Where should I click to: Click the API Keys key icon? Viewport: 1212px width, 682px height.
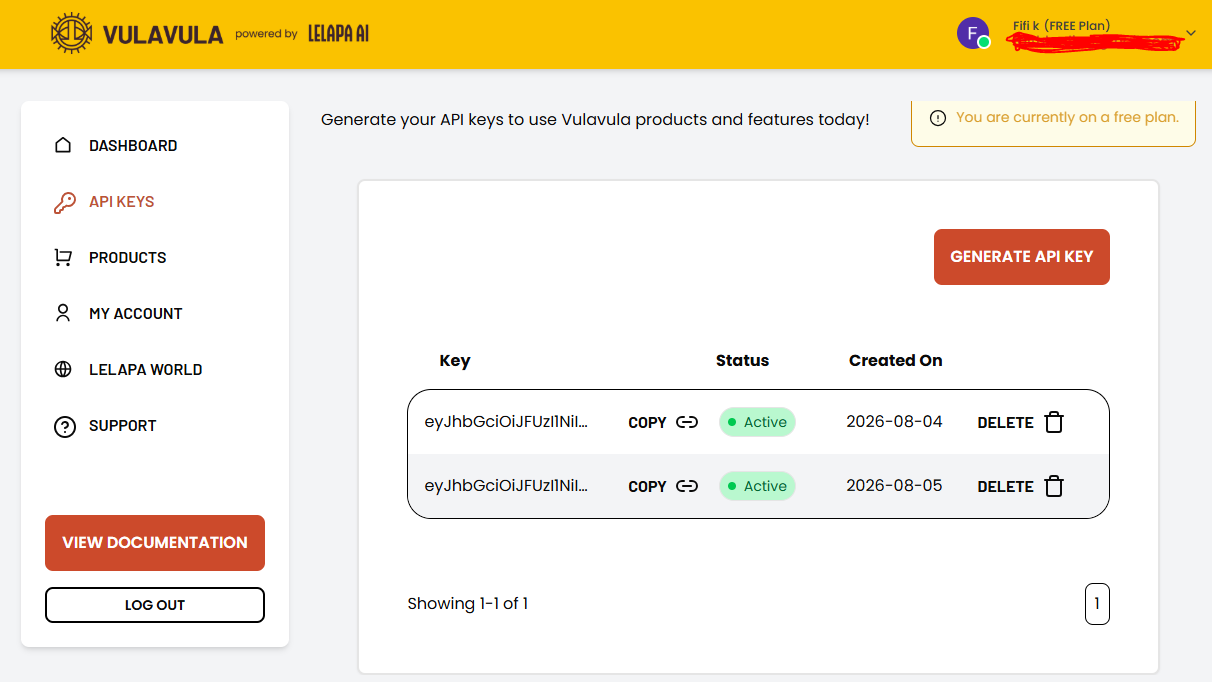64,202
